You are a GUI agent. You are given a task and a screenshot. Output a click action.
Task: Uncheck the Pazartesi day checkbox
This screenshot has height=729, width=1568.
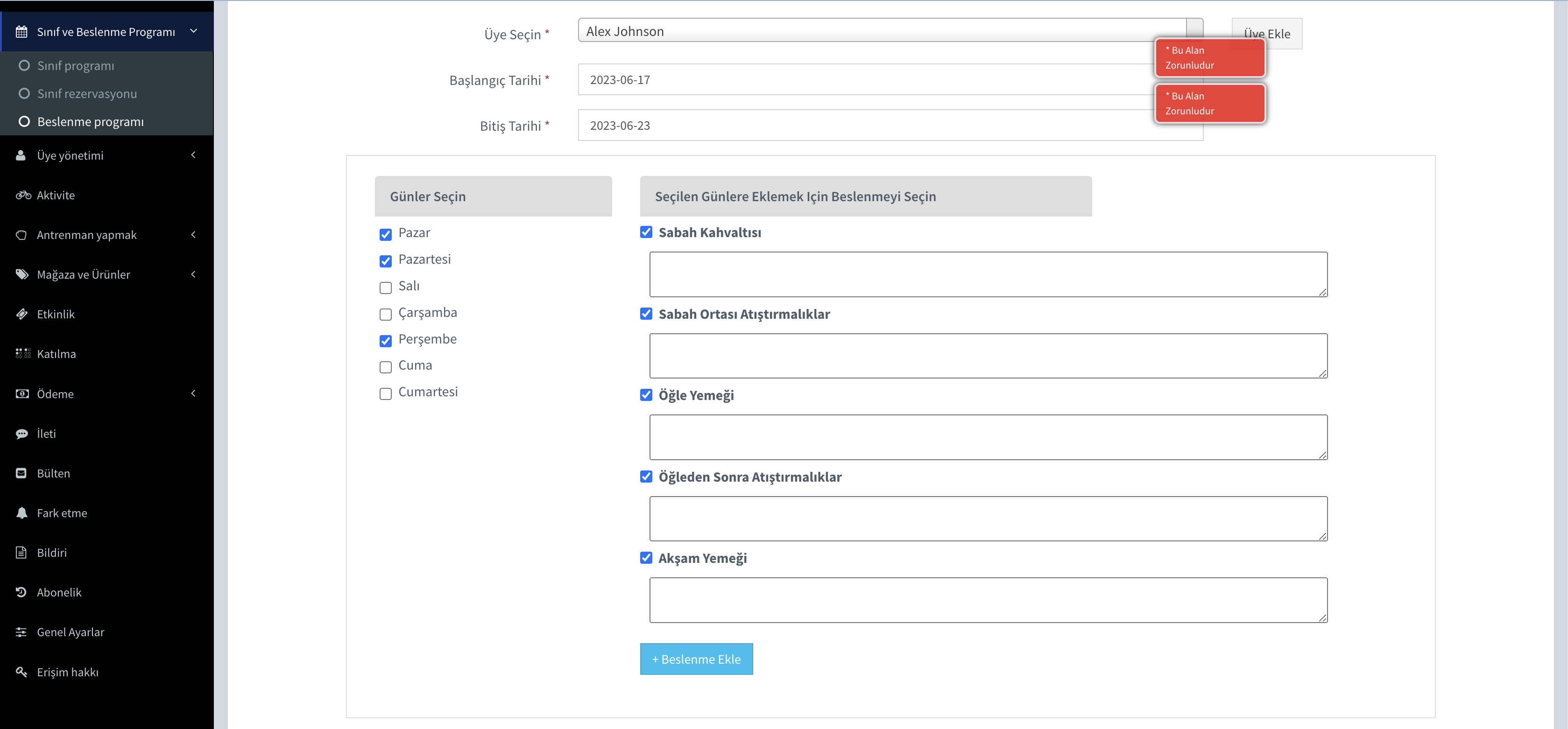tap(385, 261)
